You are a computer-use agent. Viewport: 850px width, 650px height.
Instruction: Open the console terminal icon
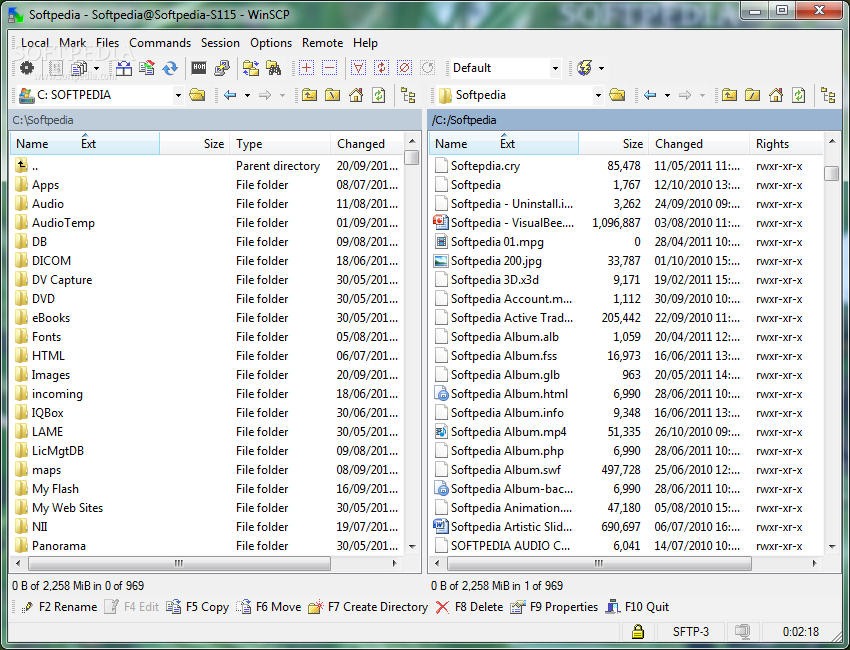click(199, 68)
